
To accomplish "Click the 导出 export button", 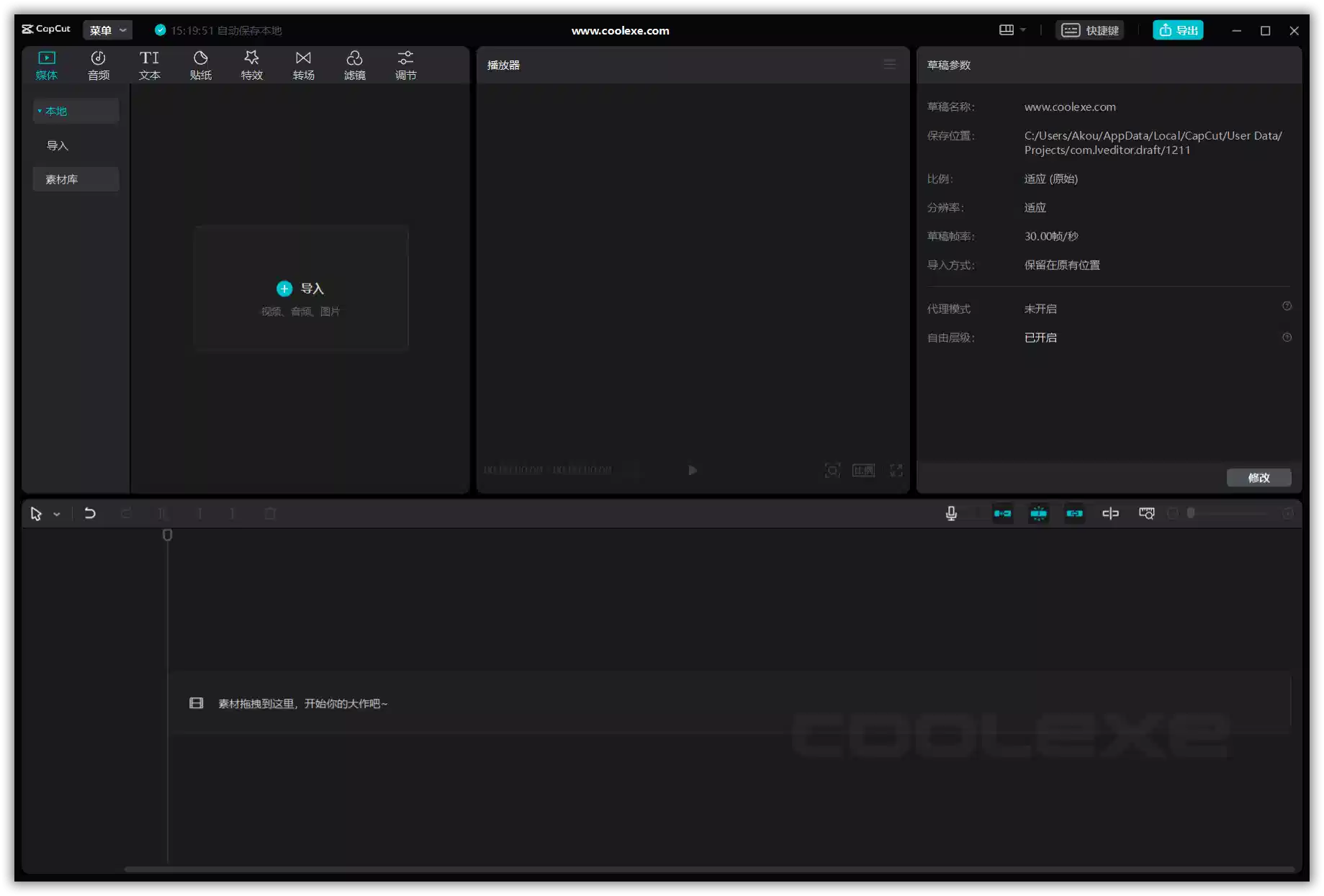I will point(1177,30).
